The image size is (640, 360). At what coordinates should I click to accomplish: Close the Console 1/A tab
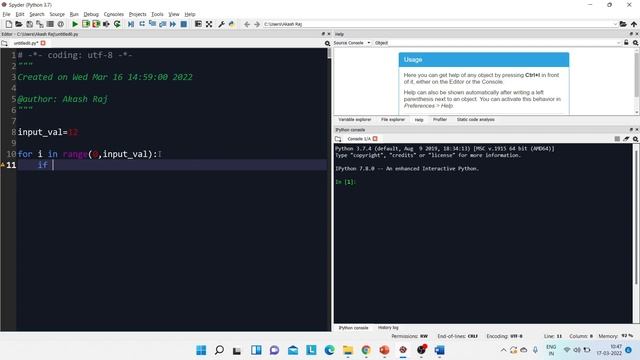tap(375, 139)
